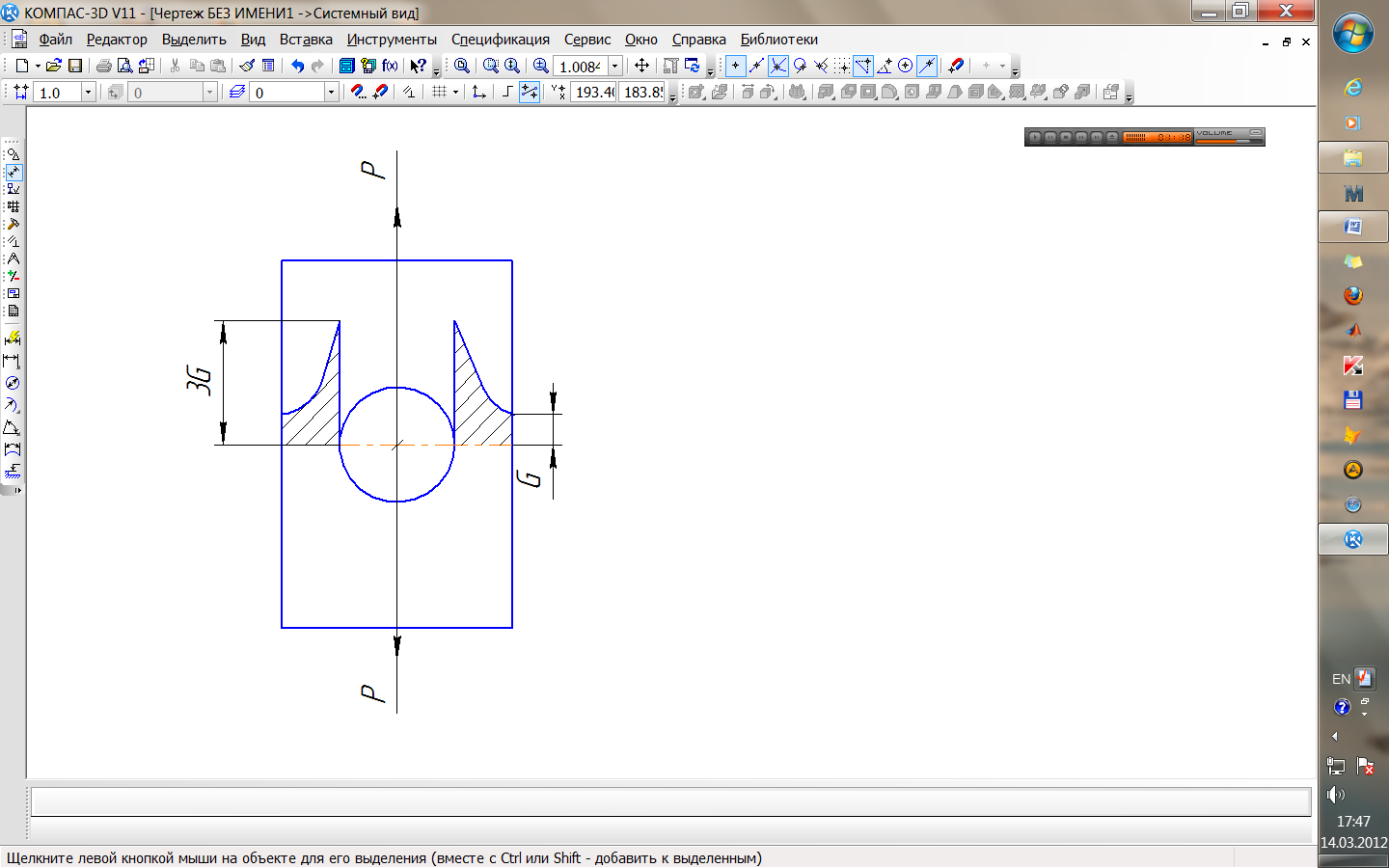Viewport: 1389px width, 868px height.
Task: Open the Спецификация menu
Action: click(x=500, y=40)
